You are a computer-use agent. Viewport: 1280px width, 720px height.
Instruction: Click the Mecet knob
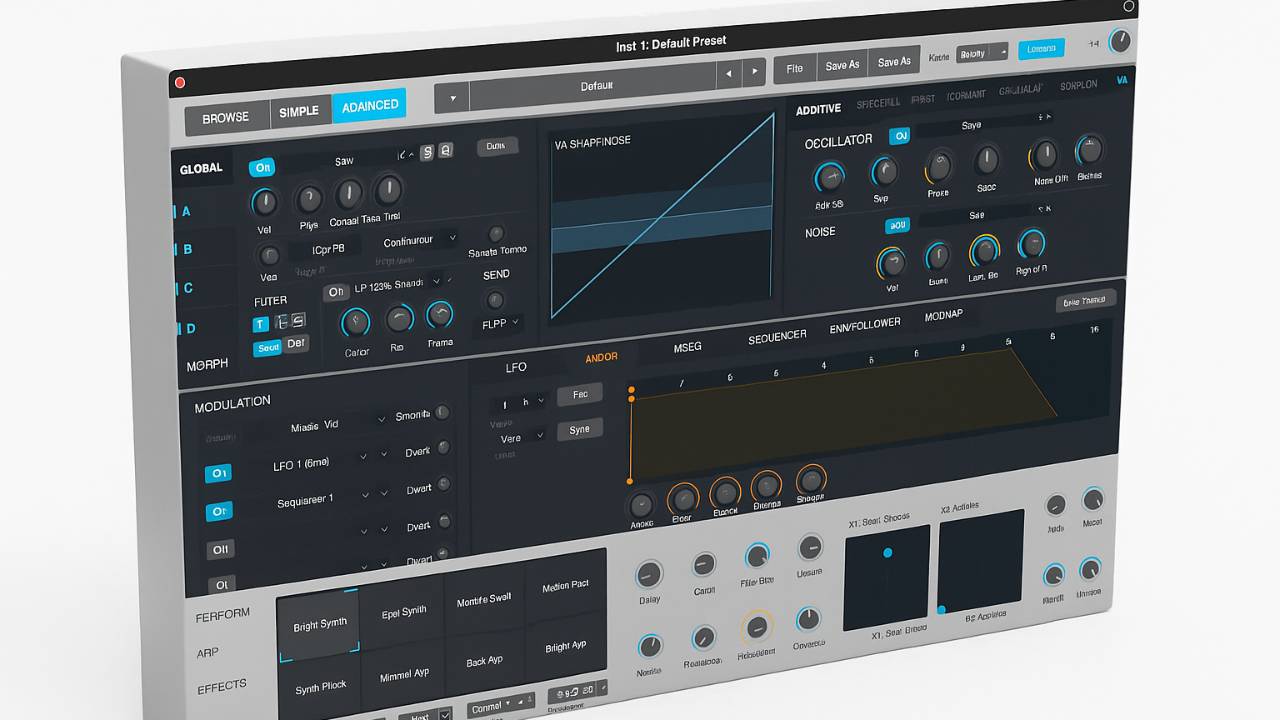point(1092,499)
